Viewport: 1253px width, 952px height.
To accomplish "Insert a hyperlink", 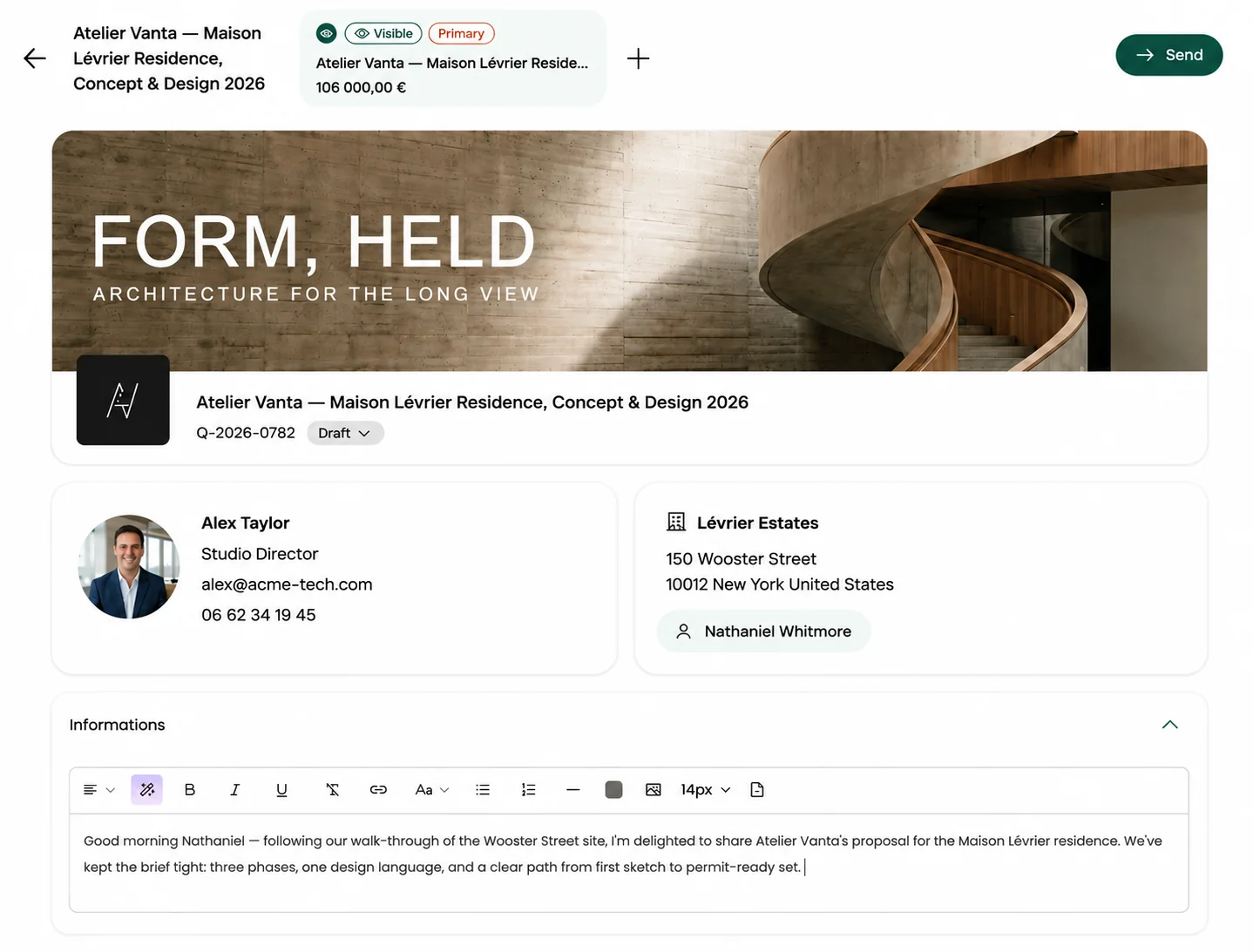I will [378, 790].
